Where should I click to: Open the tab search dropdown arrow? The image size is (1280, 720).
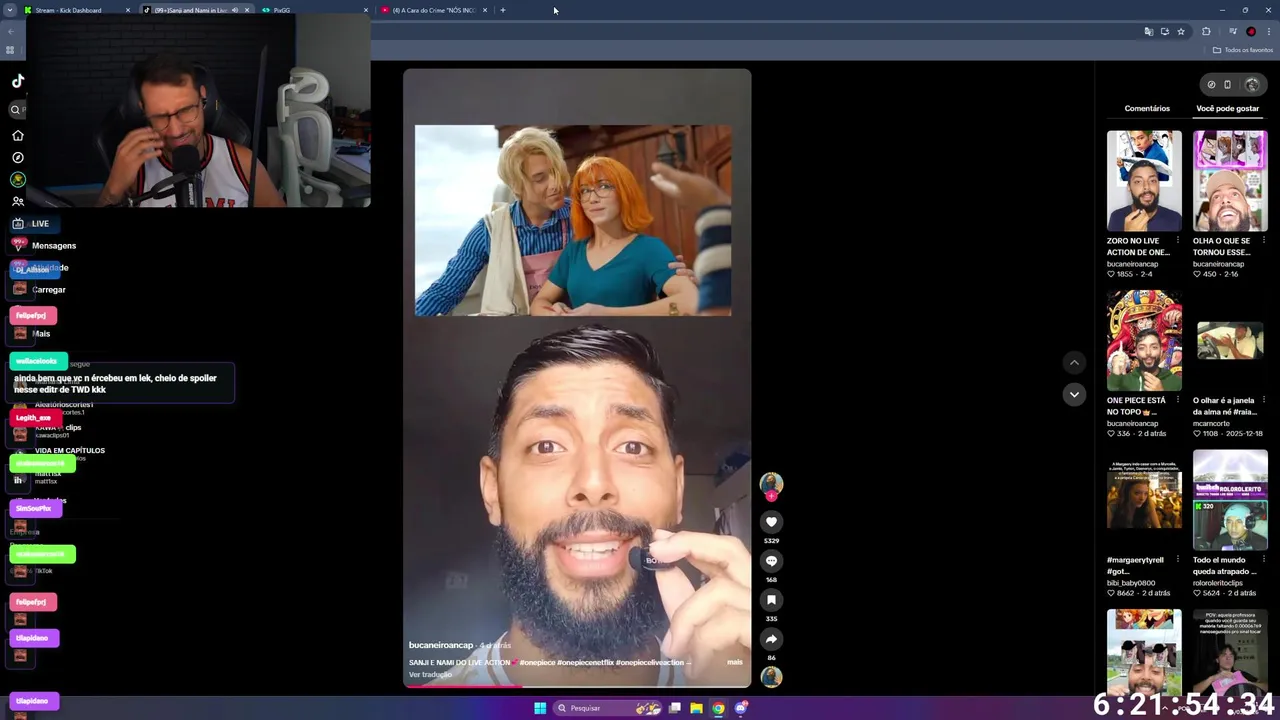tap(11, 10)
